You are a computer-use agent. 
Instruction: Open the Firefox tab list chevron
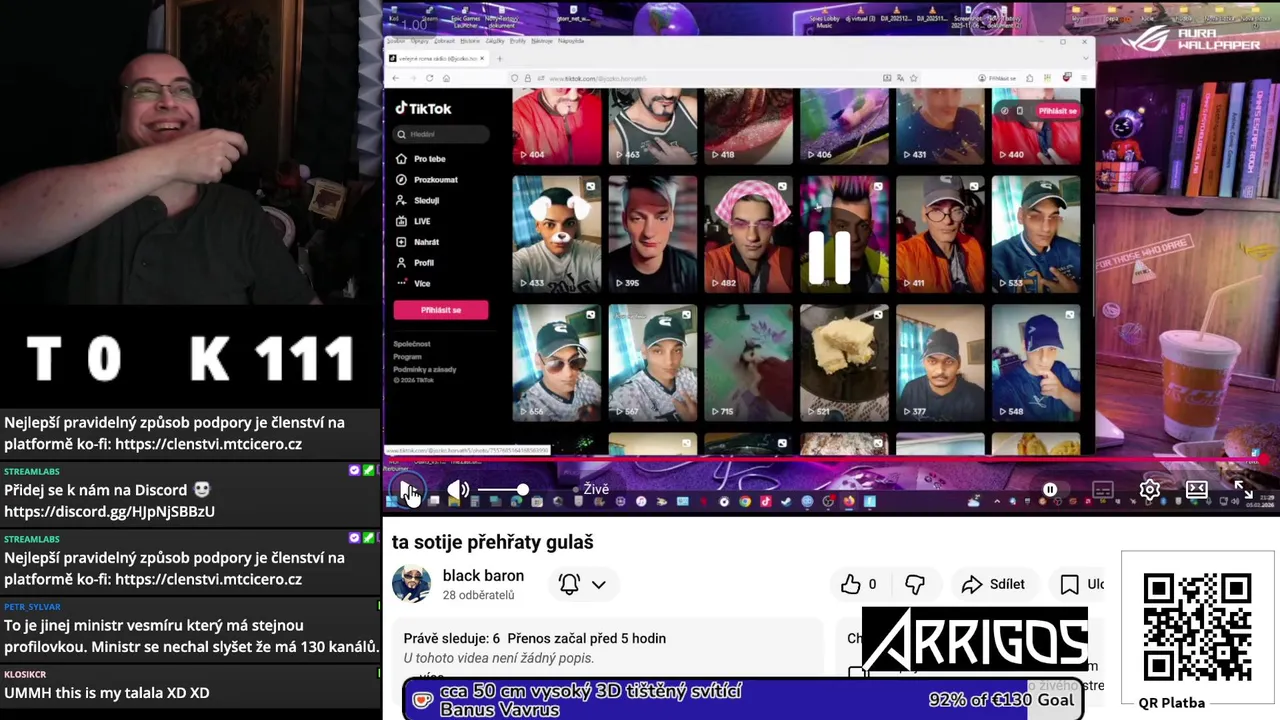1085,58
